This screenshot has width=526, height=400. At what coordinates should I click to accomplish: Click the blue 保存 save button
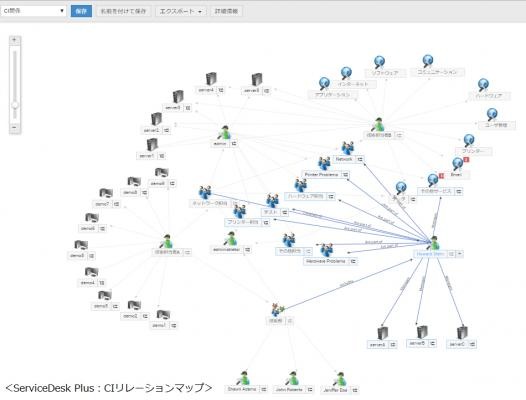coord(81,11)
